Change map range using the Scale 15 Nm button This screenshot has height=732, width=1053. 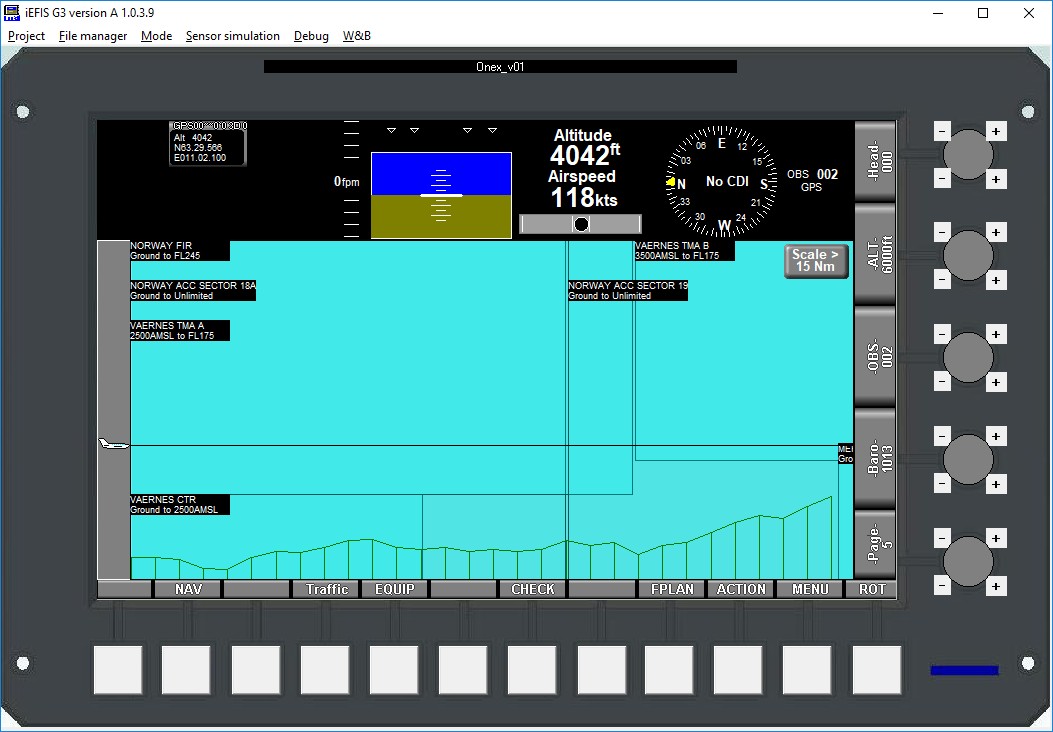(816, 260)
